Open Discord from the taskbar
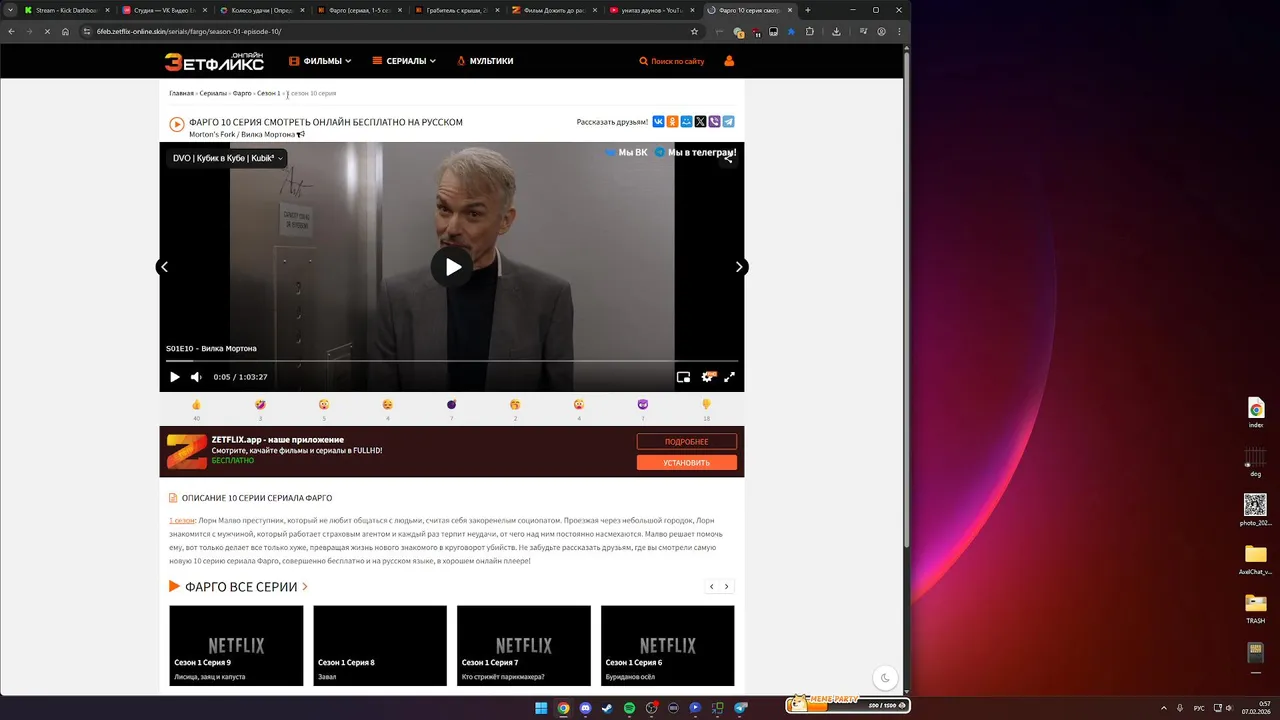 (x=585, y=708)
